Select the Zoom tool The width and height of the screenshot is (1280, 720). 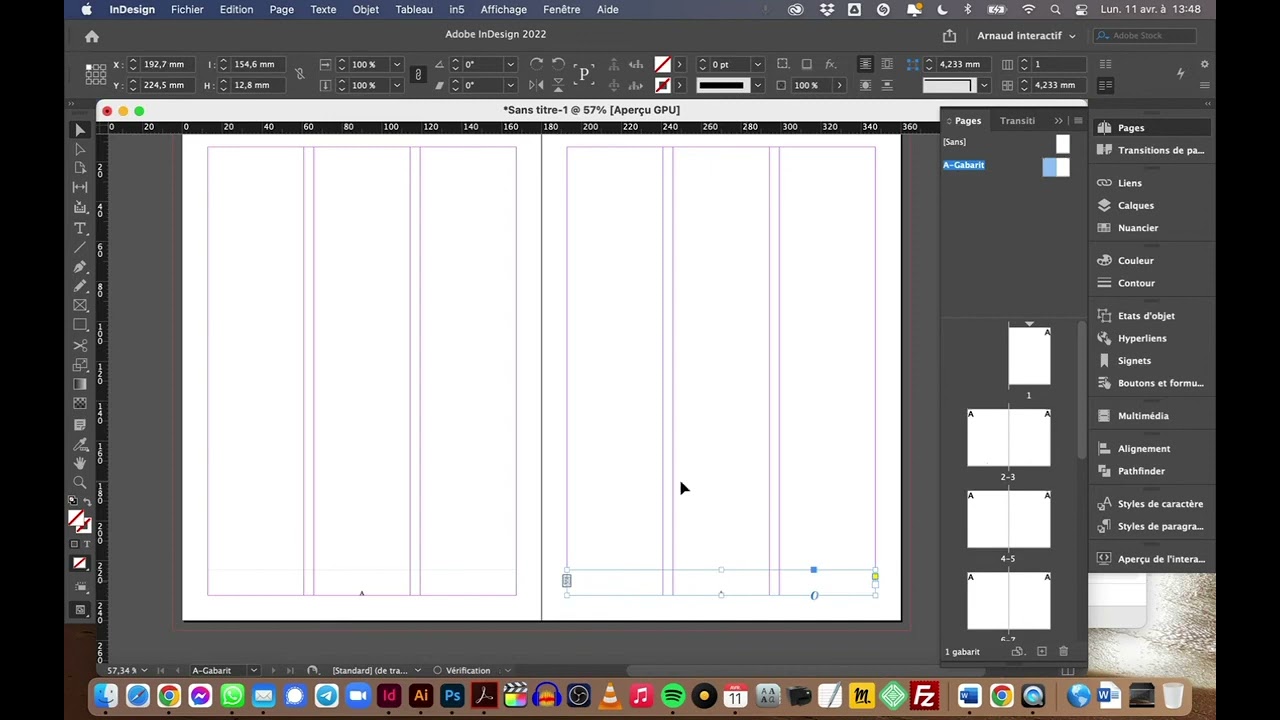(80, 483)
